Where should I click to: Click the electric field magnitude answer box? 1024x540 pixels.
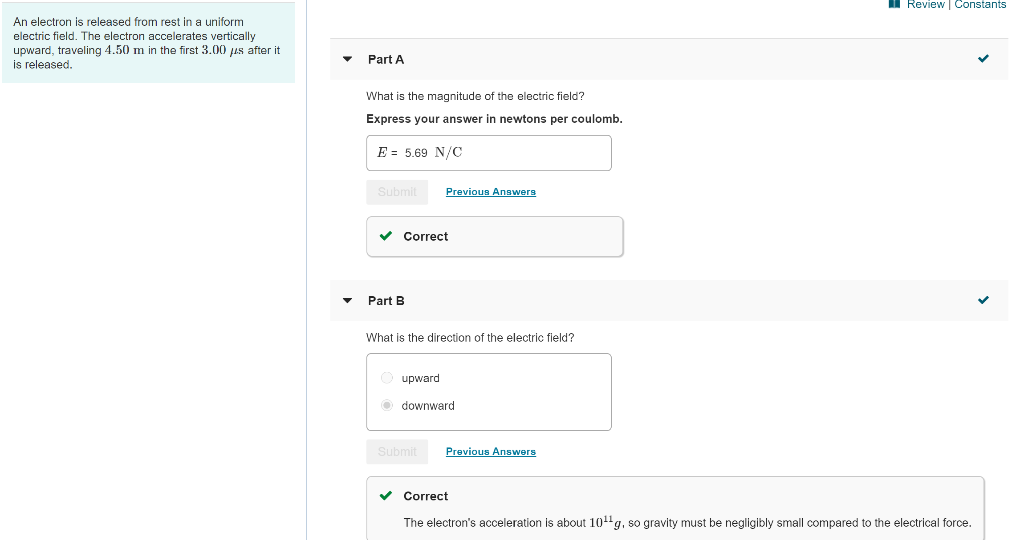click(488, 153)
